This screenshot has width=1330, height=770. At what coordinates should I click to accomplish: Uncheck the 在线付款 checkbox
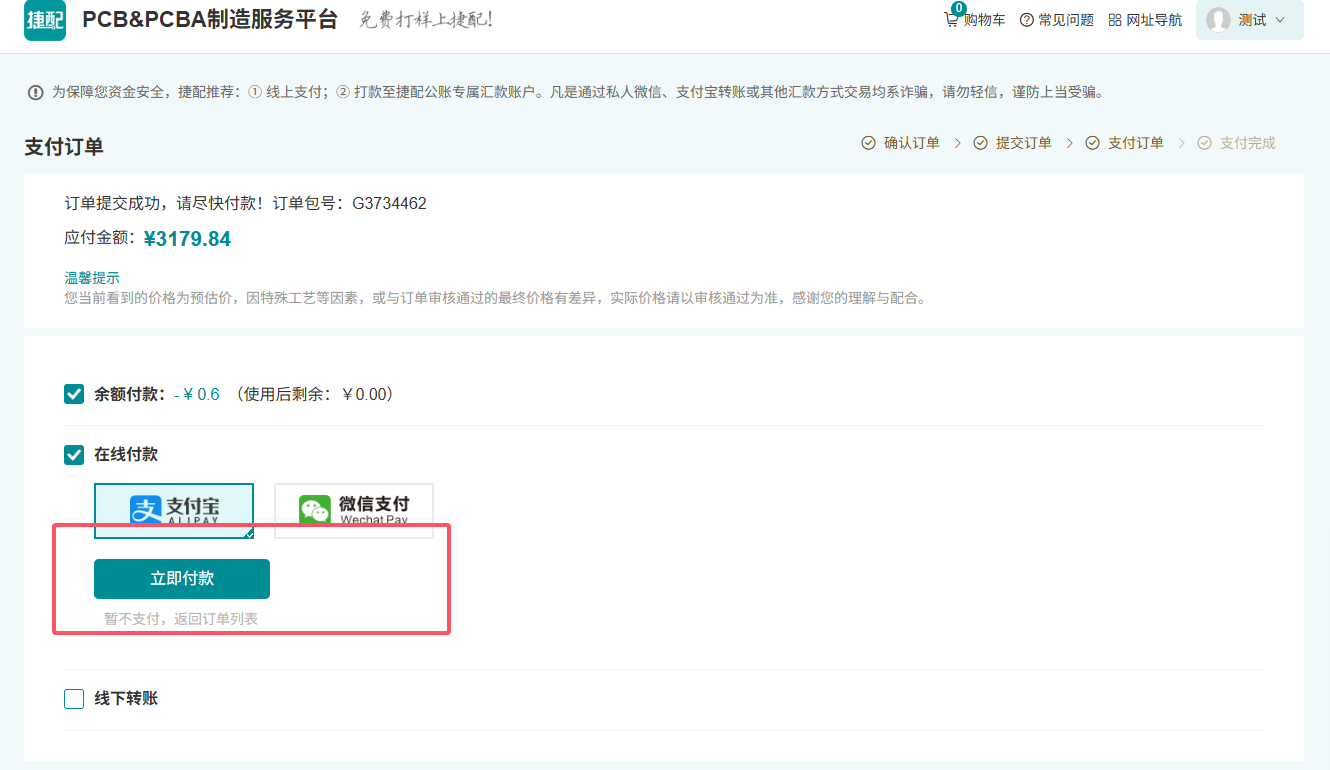tap(74, 455)
